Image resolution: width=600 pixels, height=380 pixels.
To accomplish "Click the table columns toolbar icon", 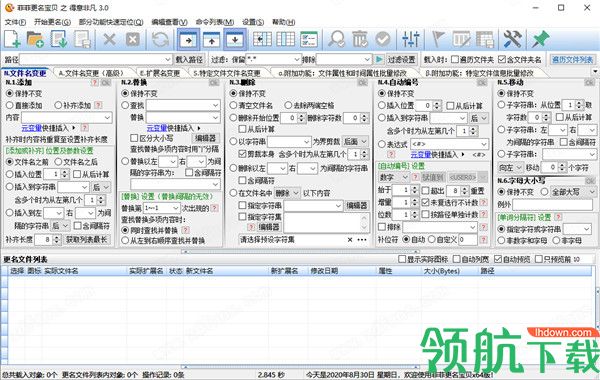I will click(285, 39).
